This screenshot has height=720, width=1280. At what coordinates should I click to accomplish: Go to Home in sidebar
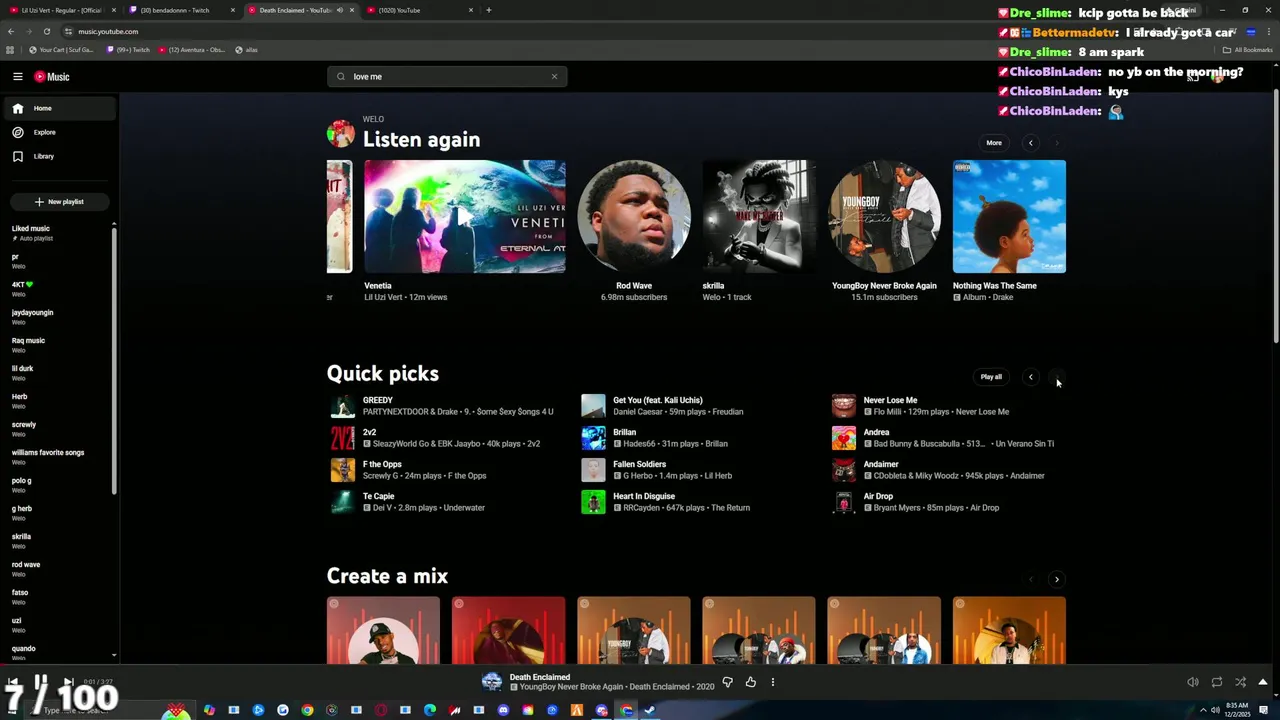coord(58,108)
